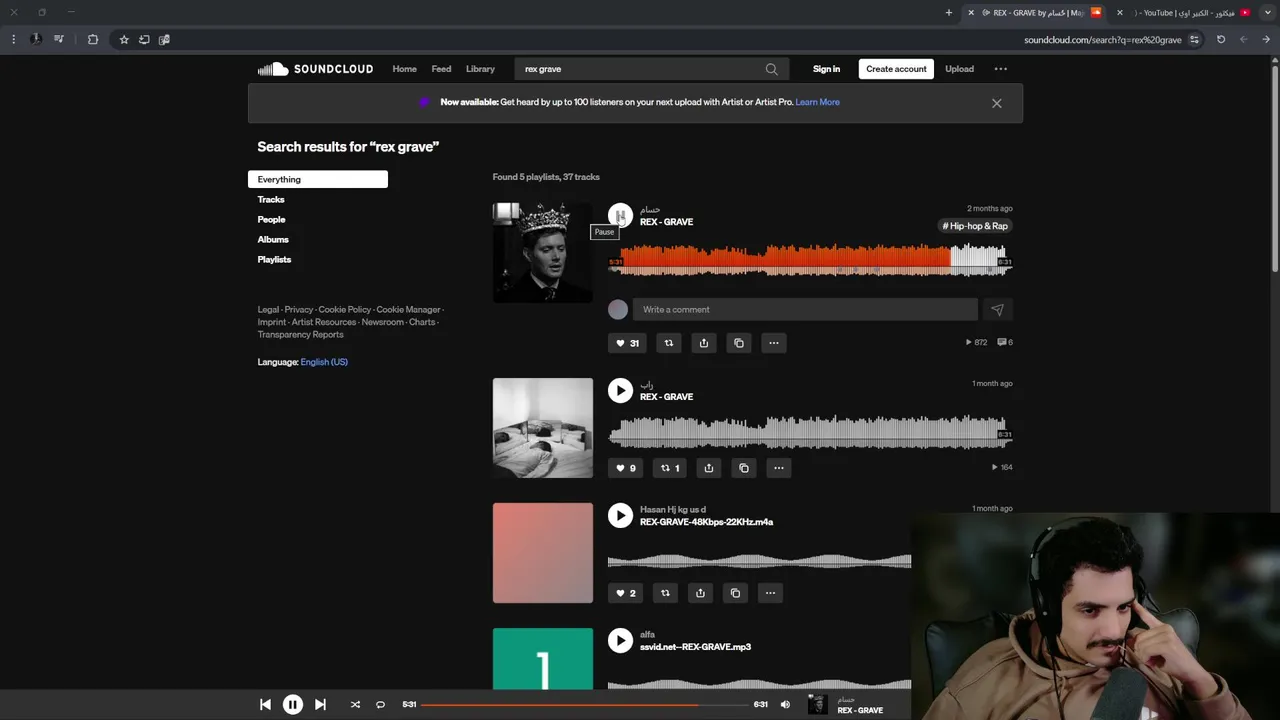Toggle repeat in the player bar
This screenshot has height=720, width=1280.
tap(380, 705)
